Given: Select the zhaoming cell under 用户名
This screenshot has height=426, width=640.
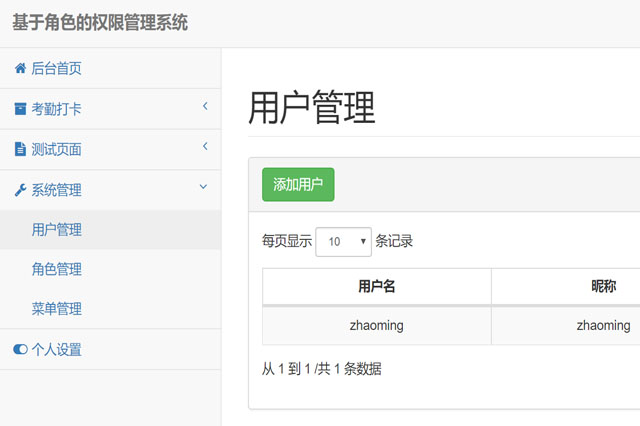Looking at the screenshot, I should tap(377, 325).
